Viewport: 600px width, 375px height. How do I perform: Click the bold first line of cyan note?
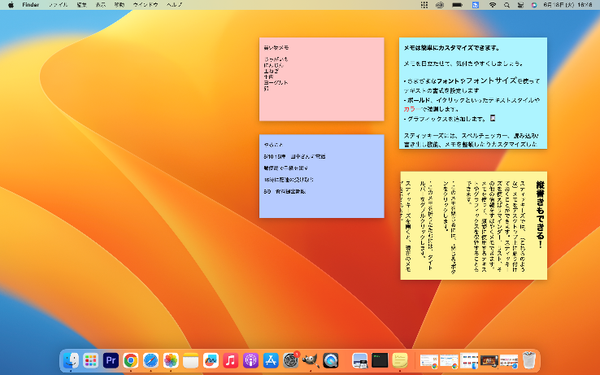tap(452, 48)
